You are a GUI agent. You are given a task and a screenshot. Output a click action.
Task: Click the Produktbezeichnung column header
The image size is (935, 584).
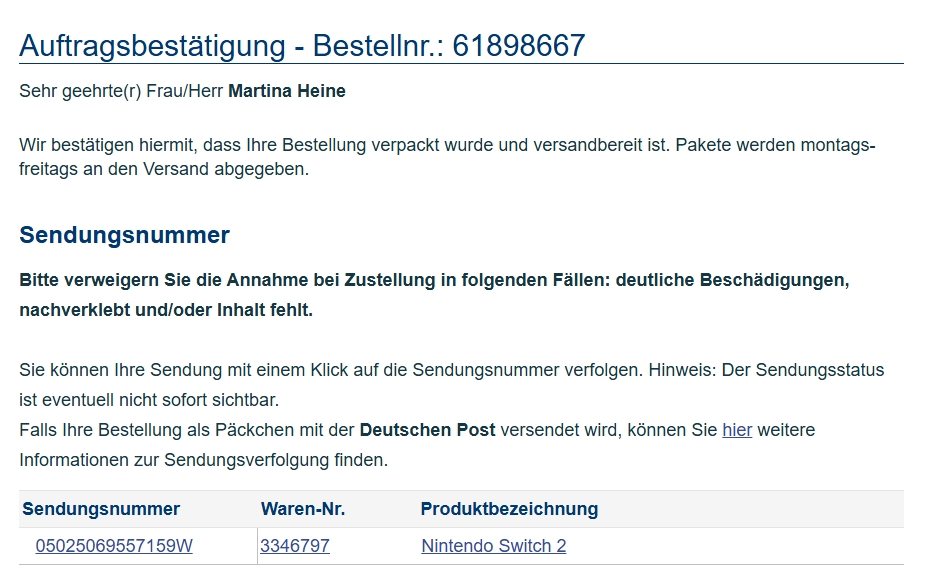click(x=509, y=509)
